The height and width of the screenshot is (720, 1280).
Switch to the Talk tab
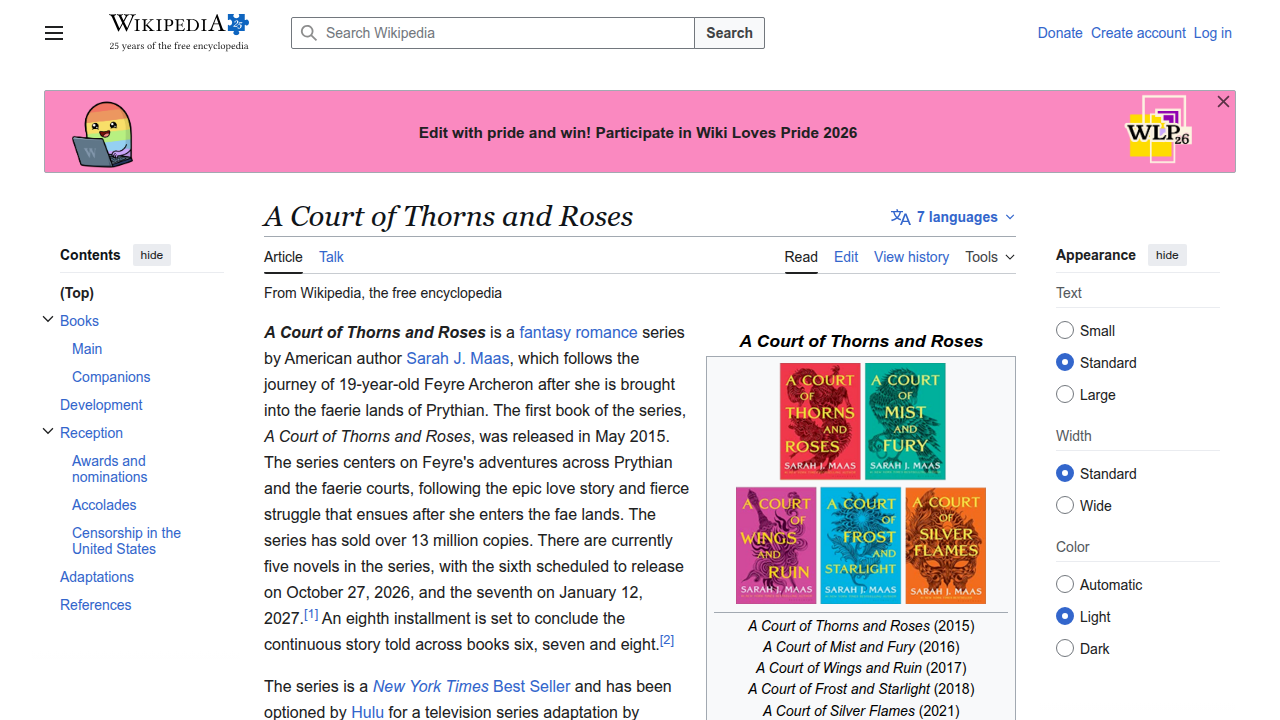tap(331, 257)
